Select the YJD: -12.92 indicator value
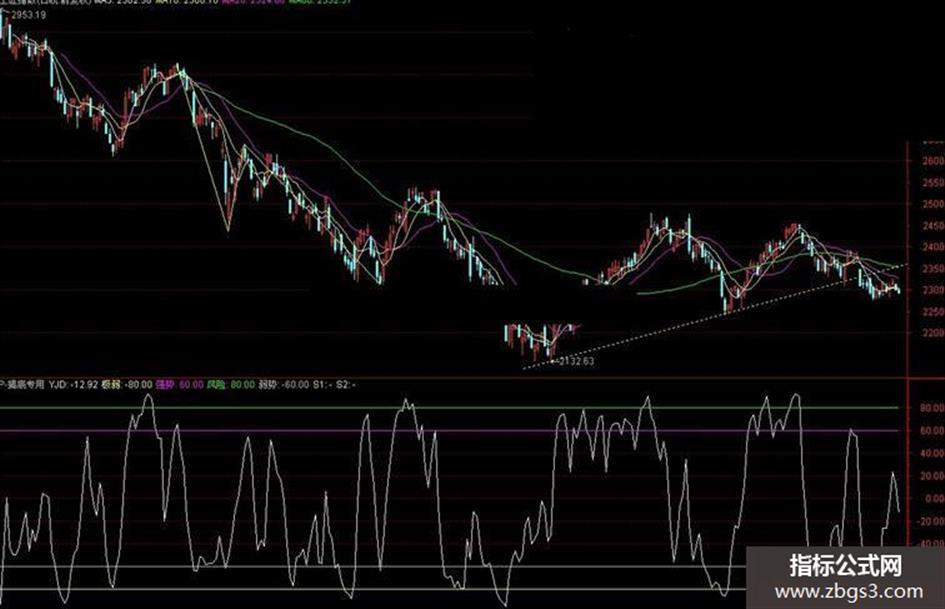945x609 pixels. (x=73, y=384)
